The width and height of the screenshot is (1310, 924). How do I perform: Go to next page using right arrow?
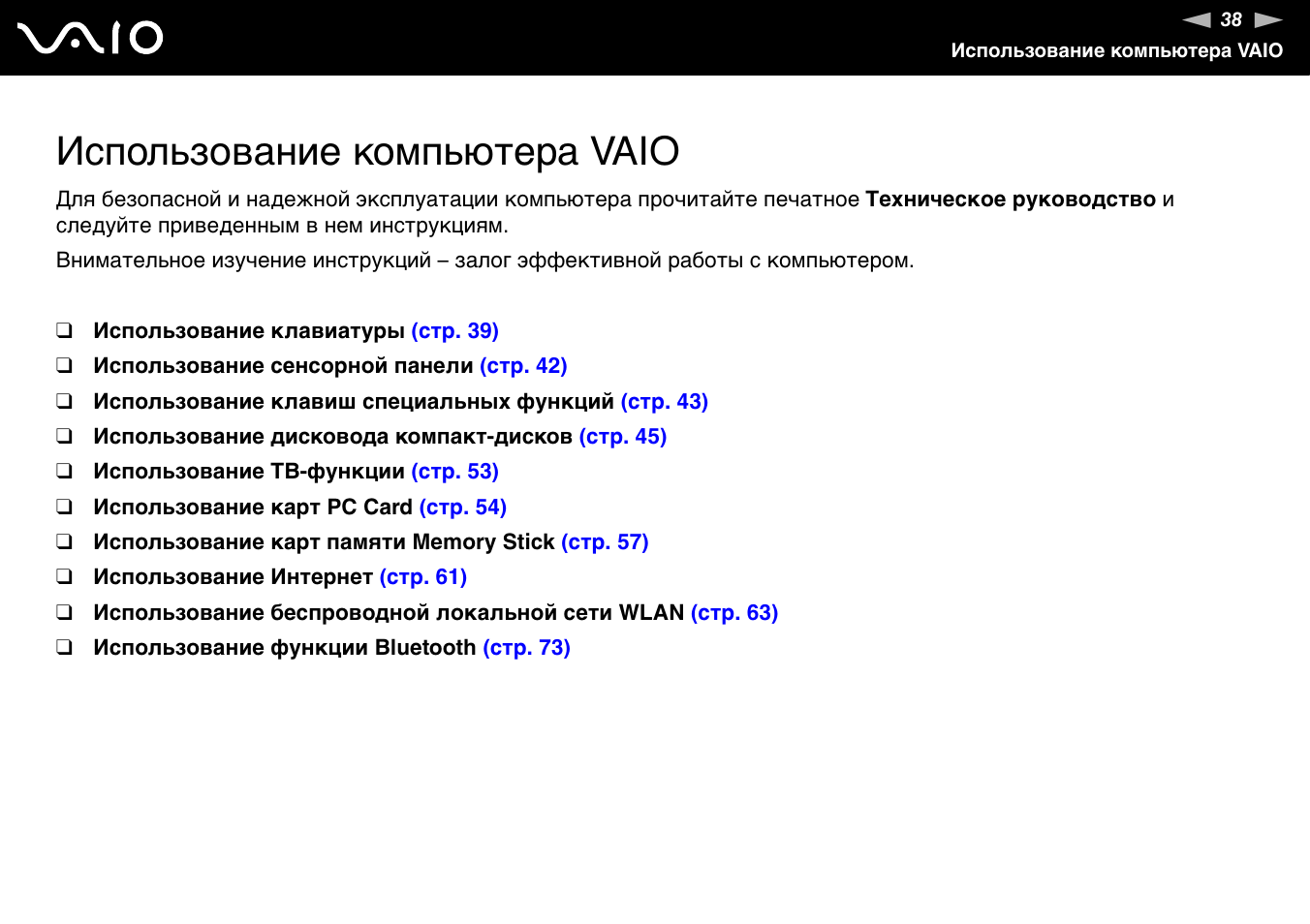pyautogui.click(x=1268, y=19)
